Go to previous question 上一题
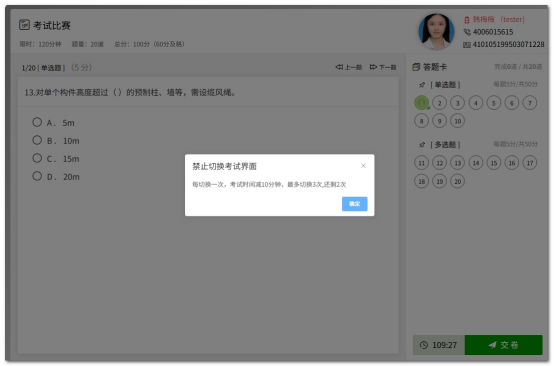This screenshot has height=366, width=554. click(x=349, y=67)
